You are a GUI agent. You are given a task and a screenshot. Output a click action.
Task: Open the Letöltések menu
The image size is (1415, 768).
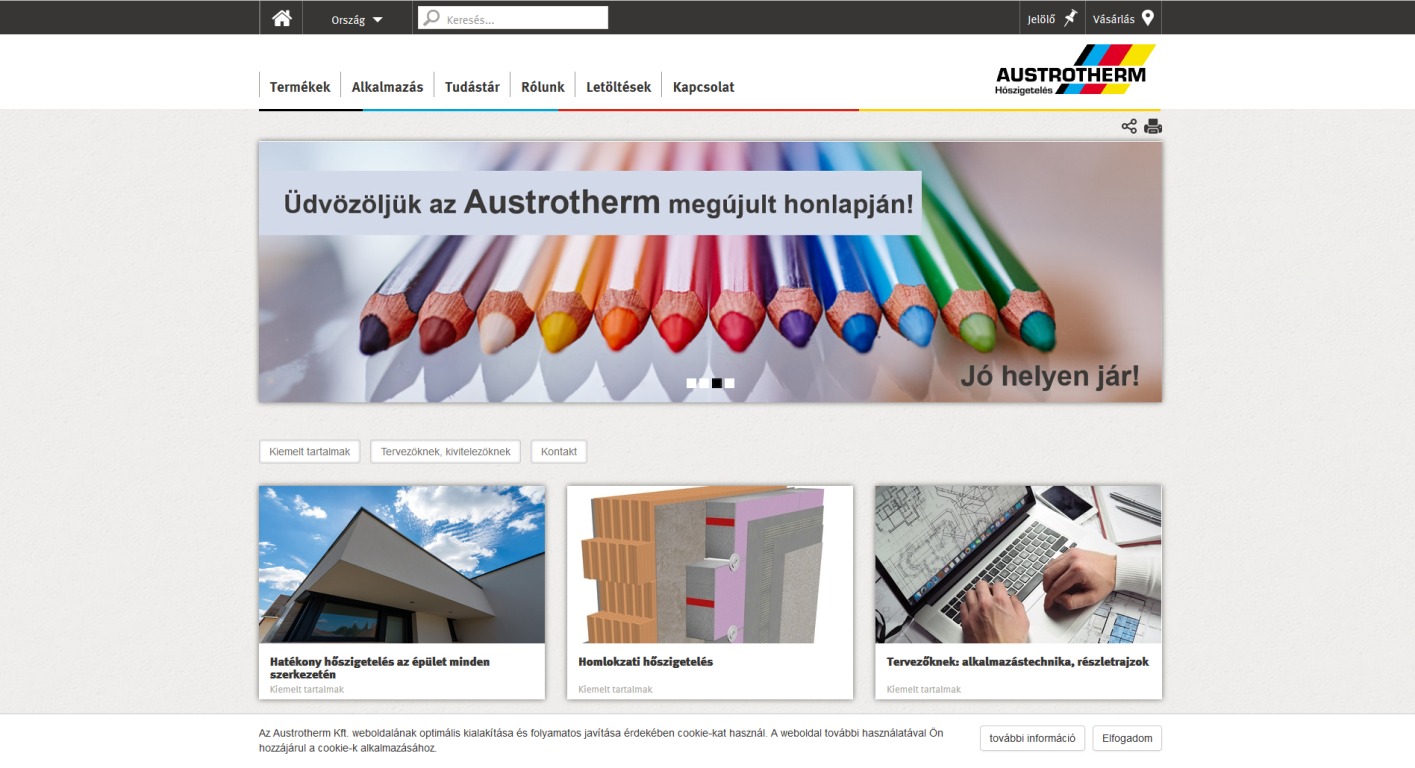point(619,87)
